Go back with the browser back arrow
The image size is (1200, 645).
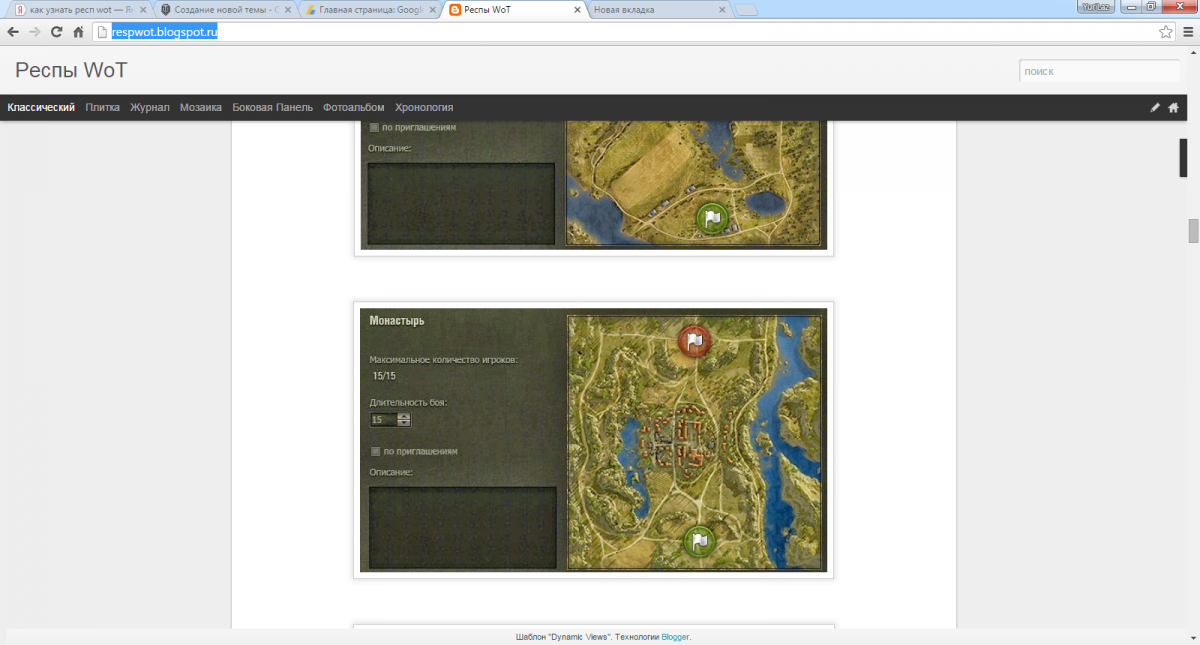(13, 31)
